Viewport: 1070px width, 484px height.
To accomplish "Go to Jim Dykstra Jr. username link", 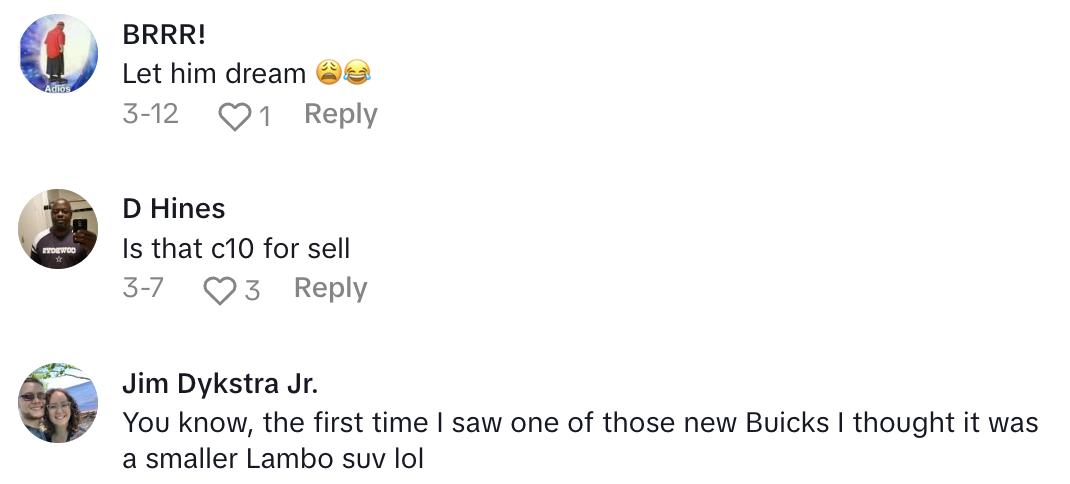I will pos(220,383).
